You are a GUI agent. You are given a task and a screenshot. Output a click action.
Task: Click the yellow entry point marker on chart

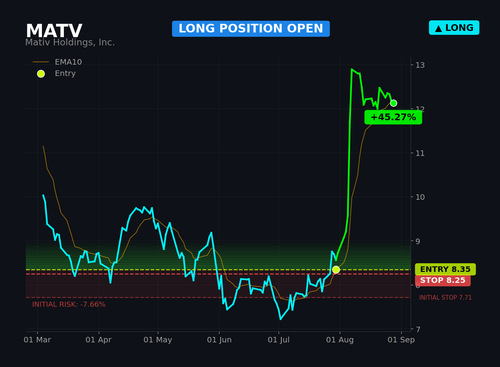pyautogui.click(x=336, y=270)
